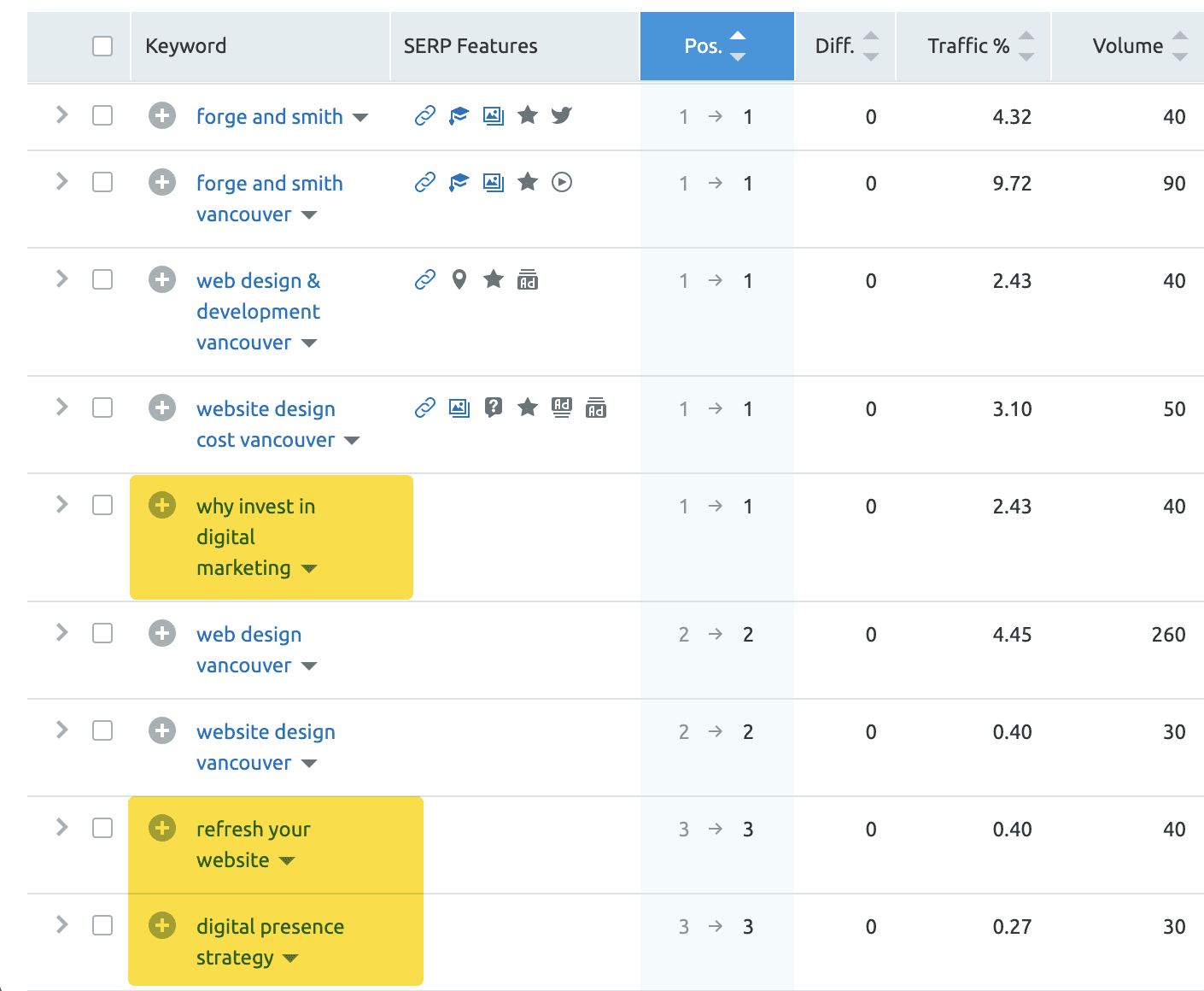Click video play icon for forge and smith vancouver

[x=561, y=182]
